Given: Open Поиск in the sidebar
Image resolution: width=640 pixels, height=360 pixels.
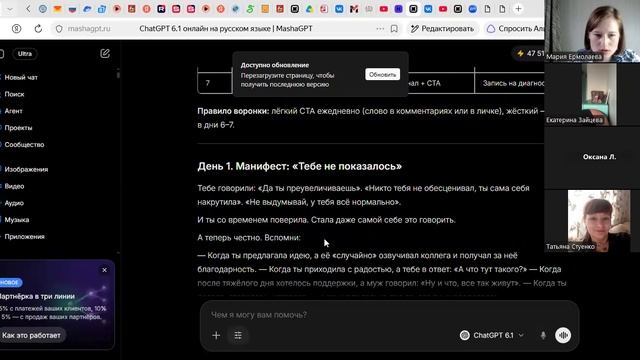Looking at the screenshot, I should 14,94.
